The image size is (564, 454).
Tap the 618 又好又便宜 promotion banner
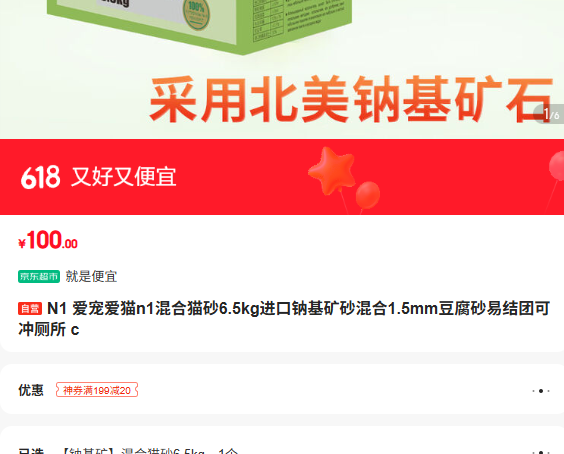point(282,177)
